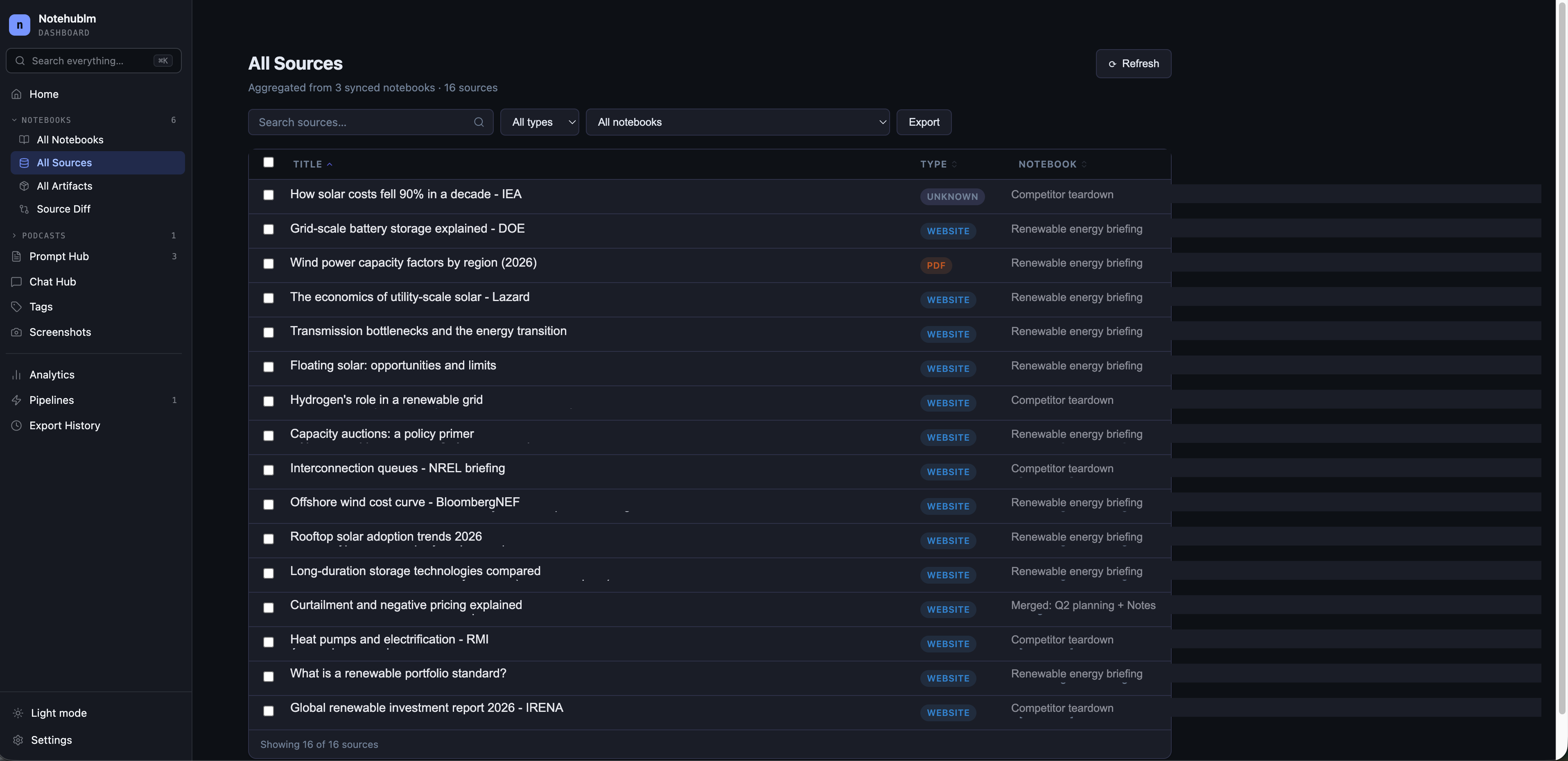Click the Export History clock icon
The height and width of the screenshot is (761, 1568).
(16, 426)
